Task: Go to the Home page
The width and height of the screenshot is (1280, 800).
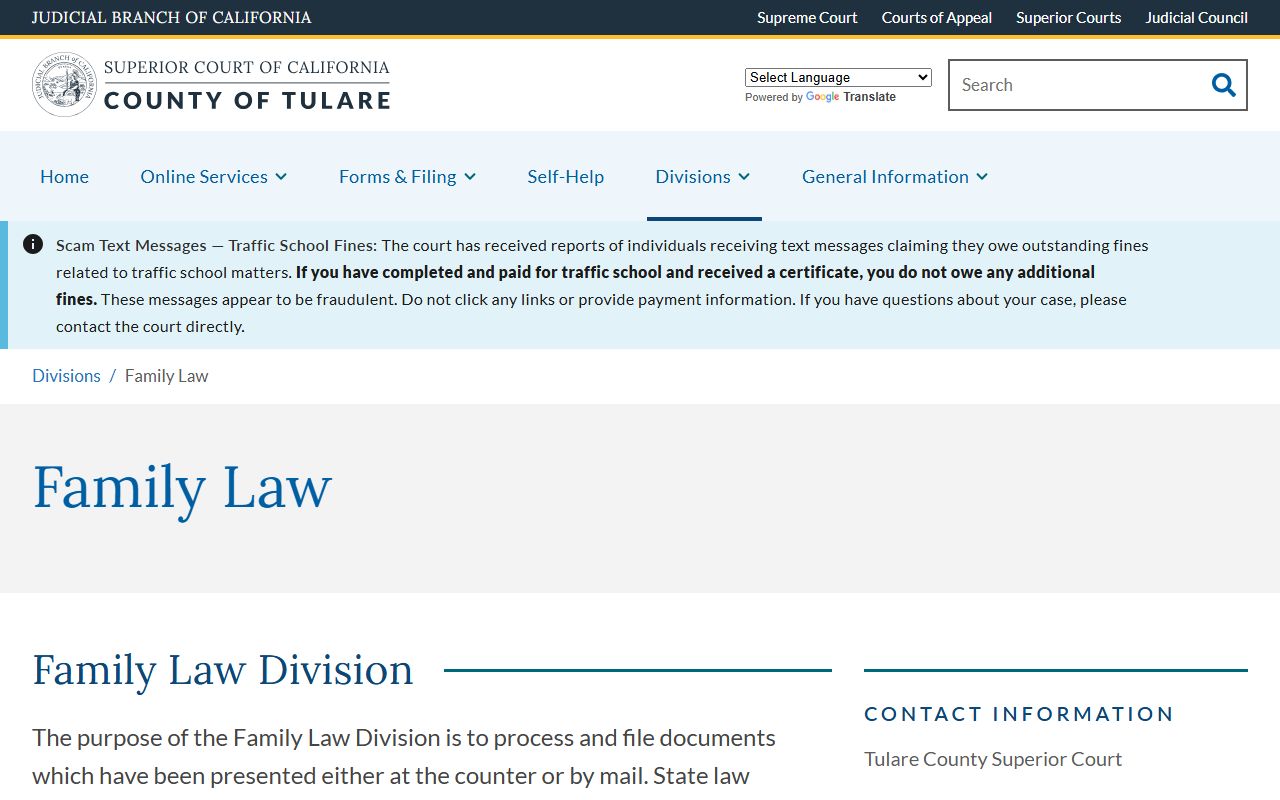Action: 64,176
